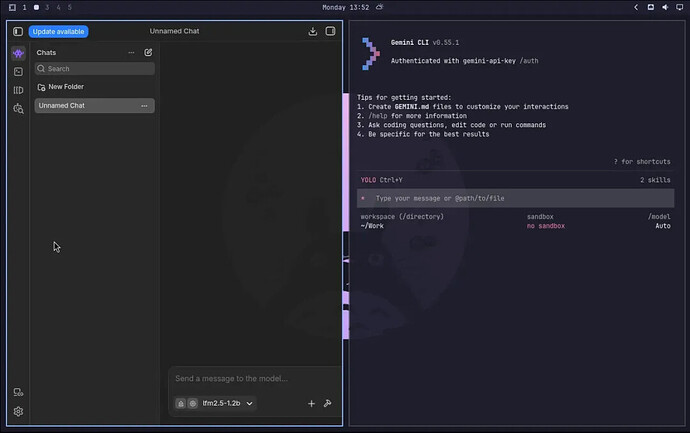Open the Chats header more options menu
This screenshot has width=690, height=433.
pos(131,52)
